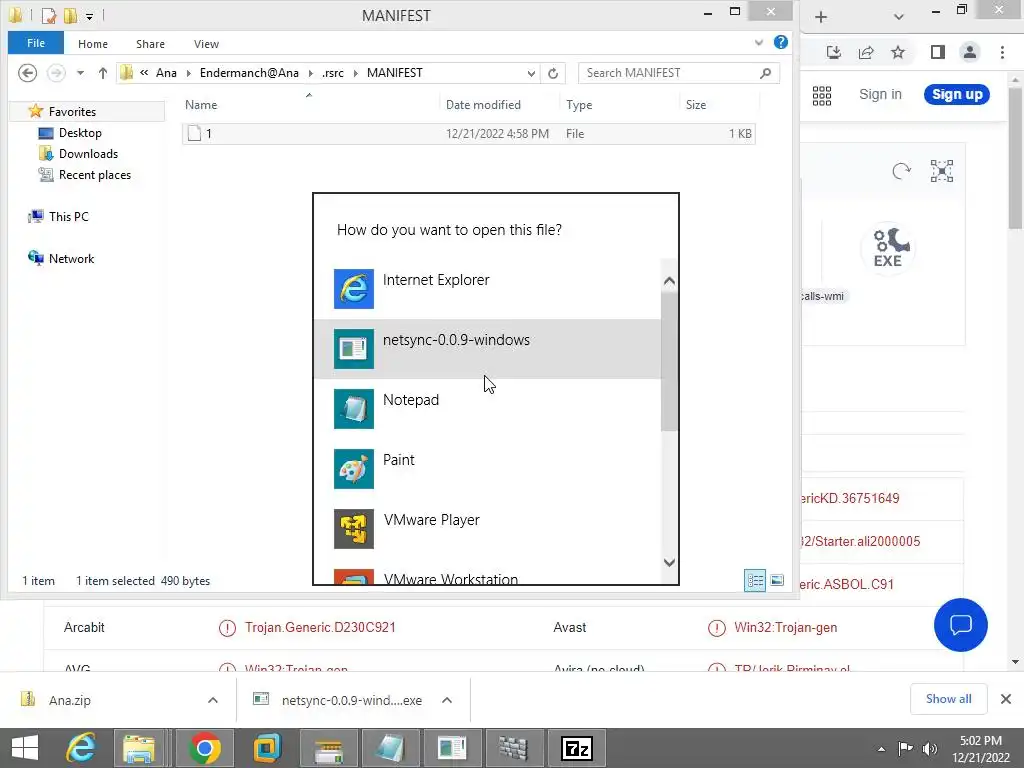1024x768 pixels.
Task: Switch to large icons view in status bar
Action: [776, 580]
